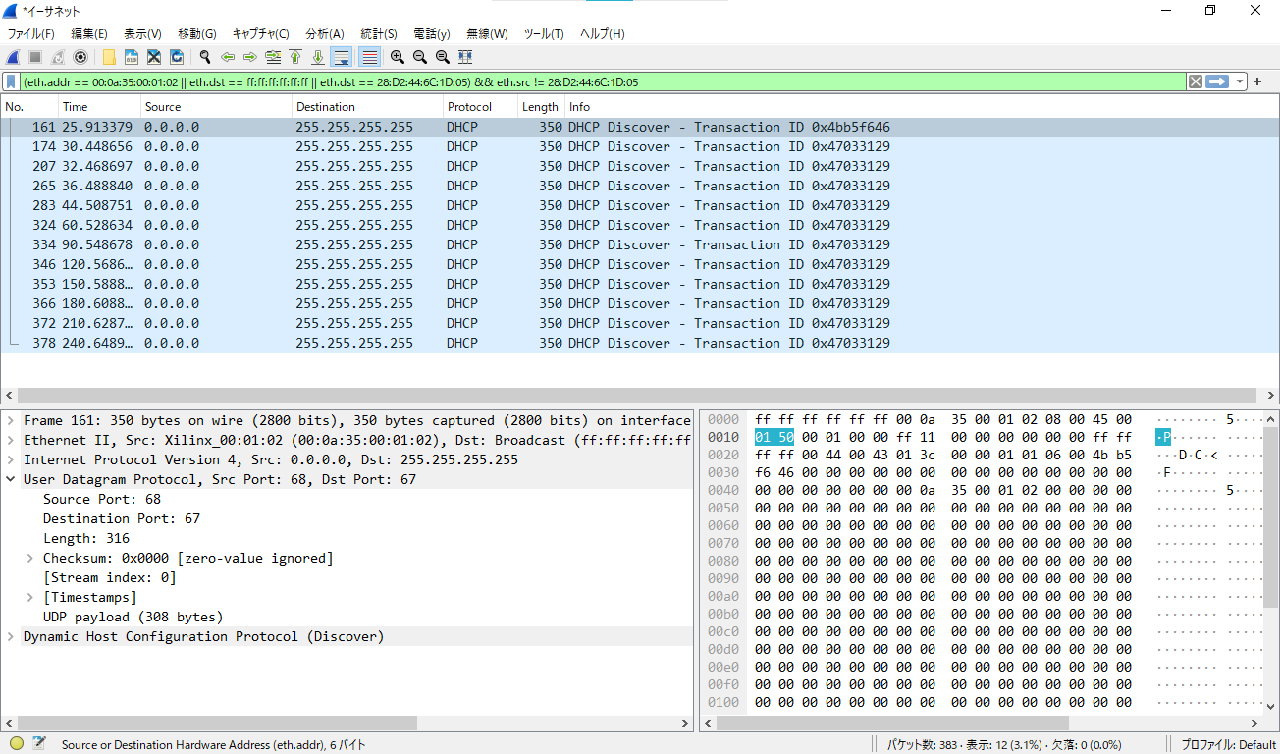Screen dimensions: 1280x754
Task: Select the UDP payload (308 bytes) line
Action: coord(133,616)
